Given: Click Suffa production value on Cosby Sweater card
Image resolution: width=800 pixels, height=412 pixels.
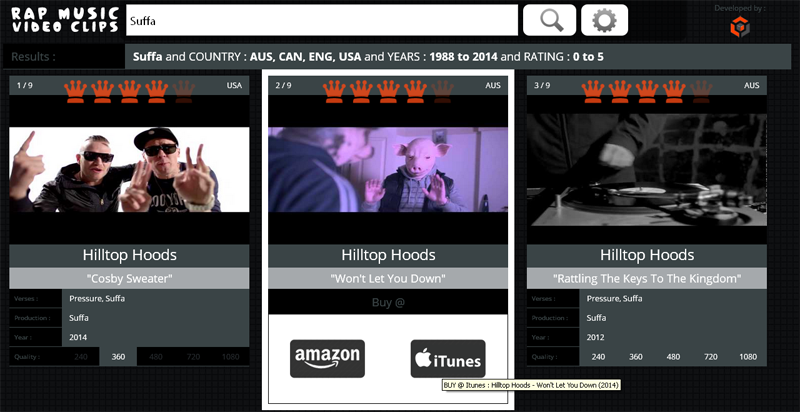Looking at the screenshot, I should click(x=79, y=318).
